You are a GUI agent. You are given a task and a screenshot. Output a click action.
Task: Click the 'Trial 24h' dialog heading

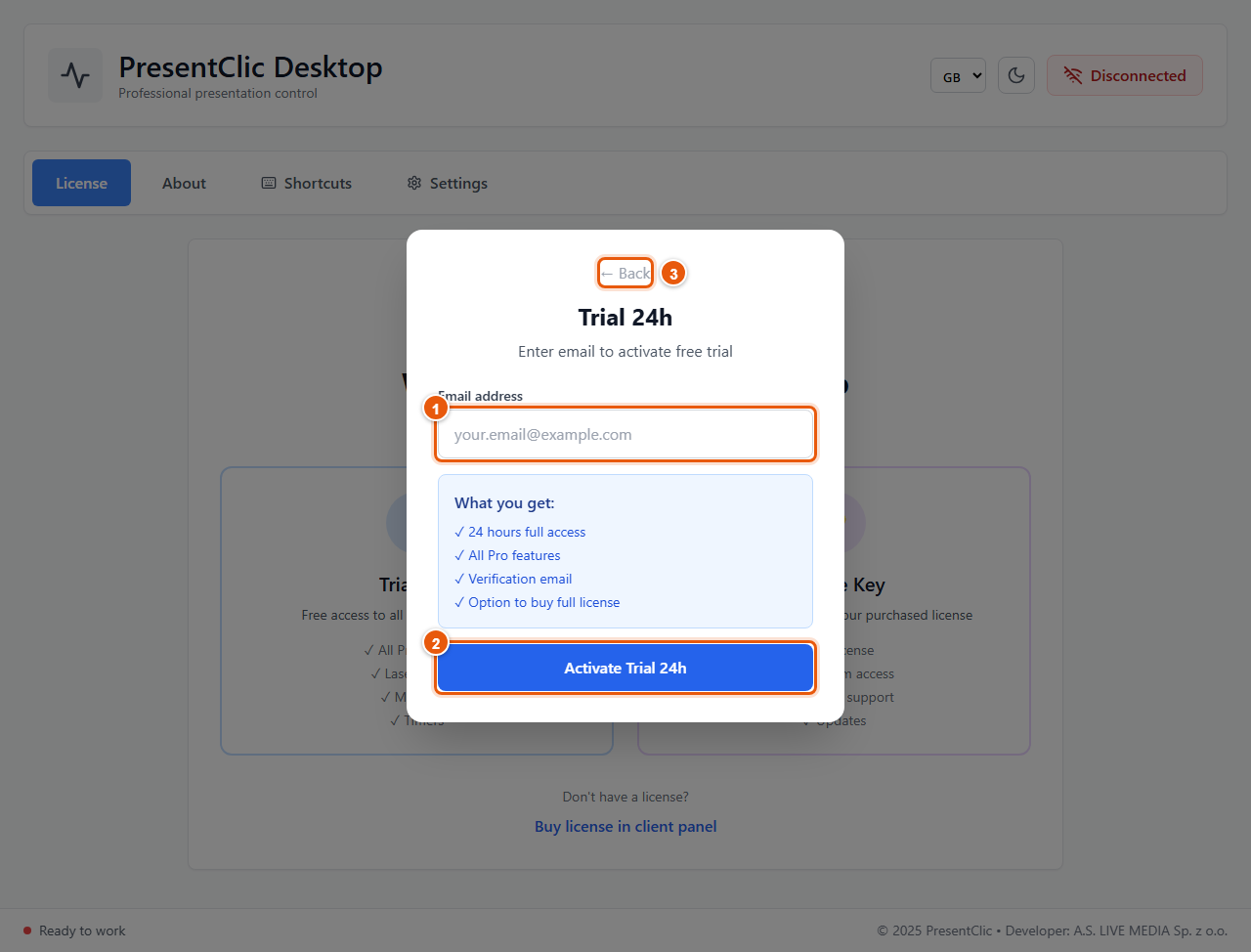(x=625, y=317)
